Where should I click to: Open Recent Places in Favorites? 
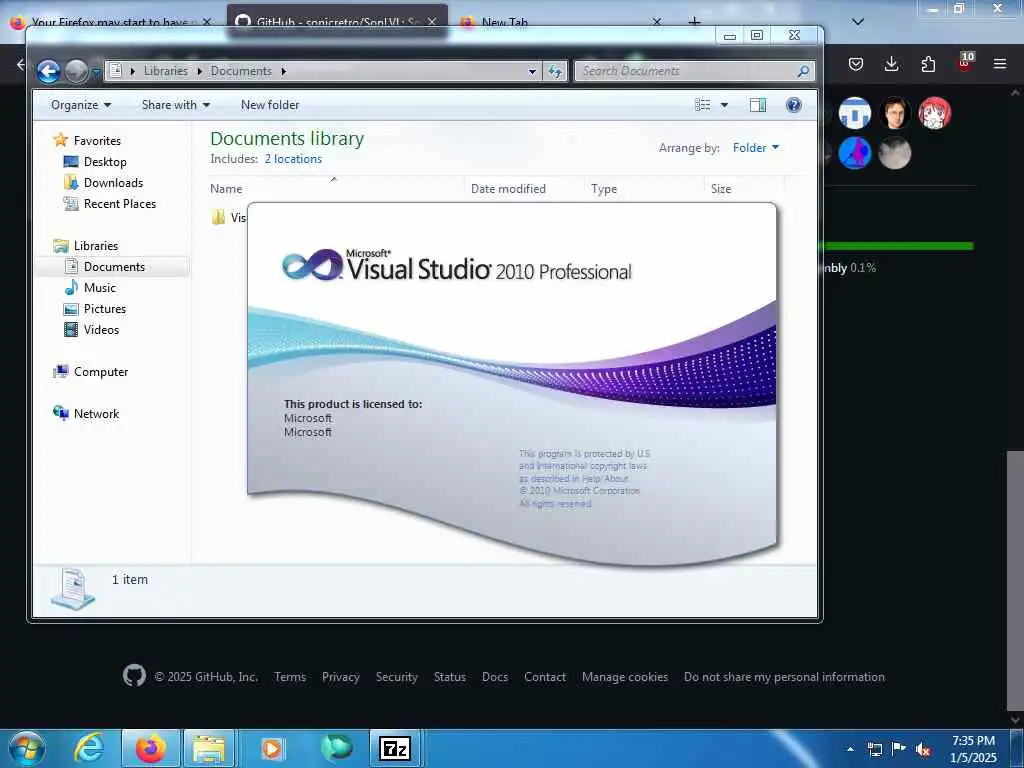(120, 203)
